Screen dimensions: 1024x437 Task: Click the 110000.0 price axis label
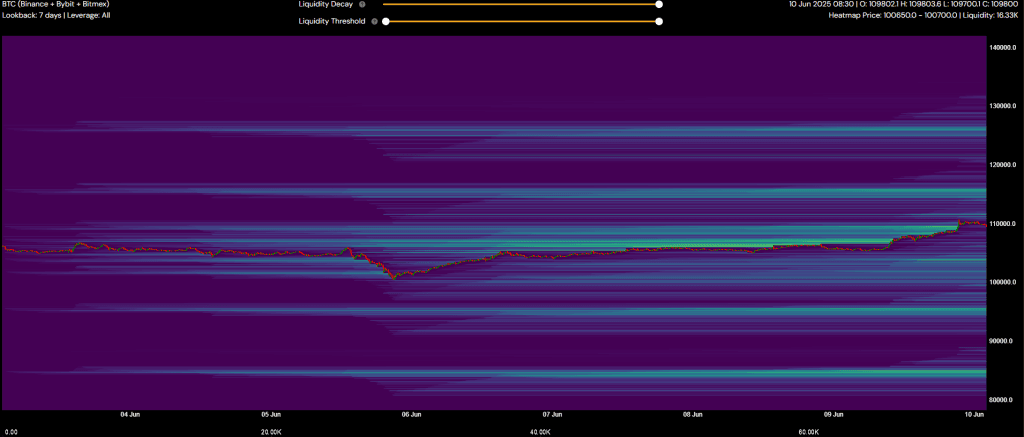coord(1004,223)
